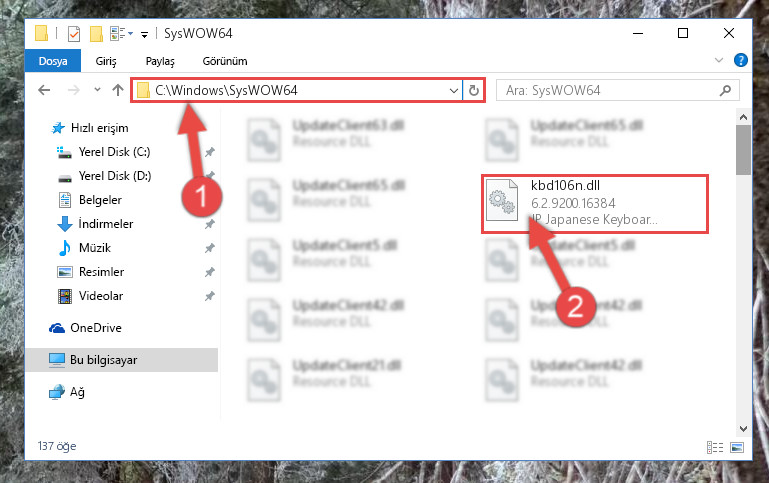Screen dimensions: 769x483
Task: Click the Refresh button beside address bar
Action: coord(474,90)
